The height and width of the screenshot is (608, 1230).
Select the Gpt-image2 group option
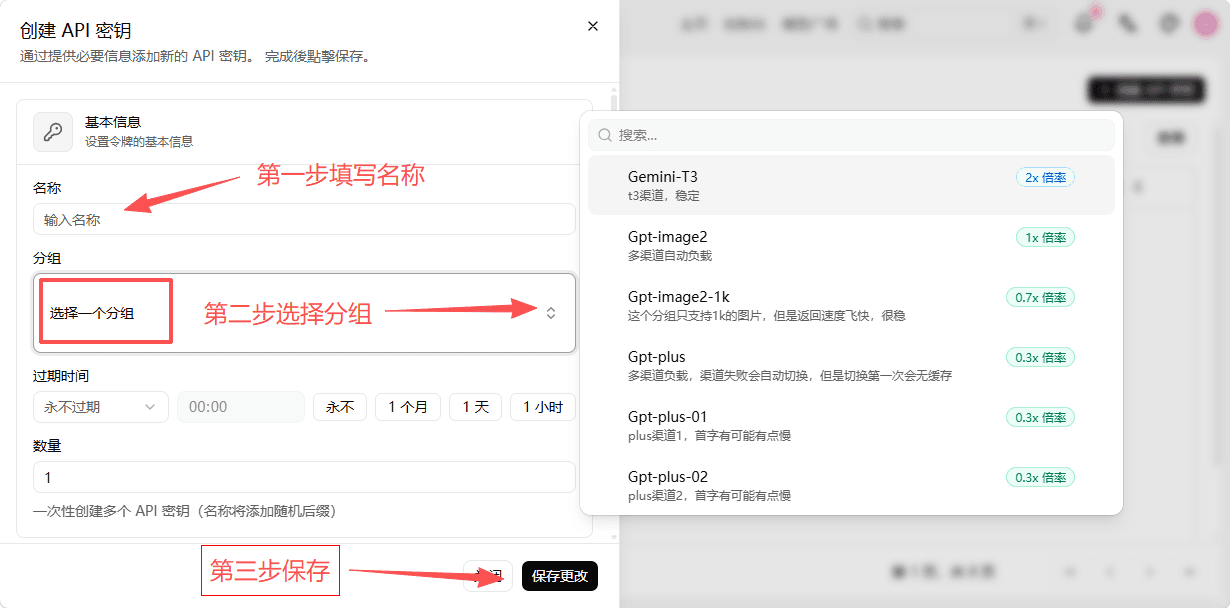(851, 245)
